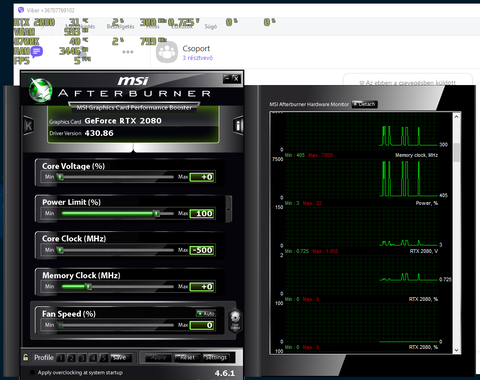Click the purple chat icon in Viber
Viewport: 480px width, 380px height.
[x=37, y=52]
